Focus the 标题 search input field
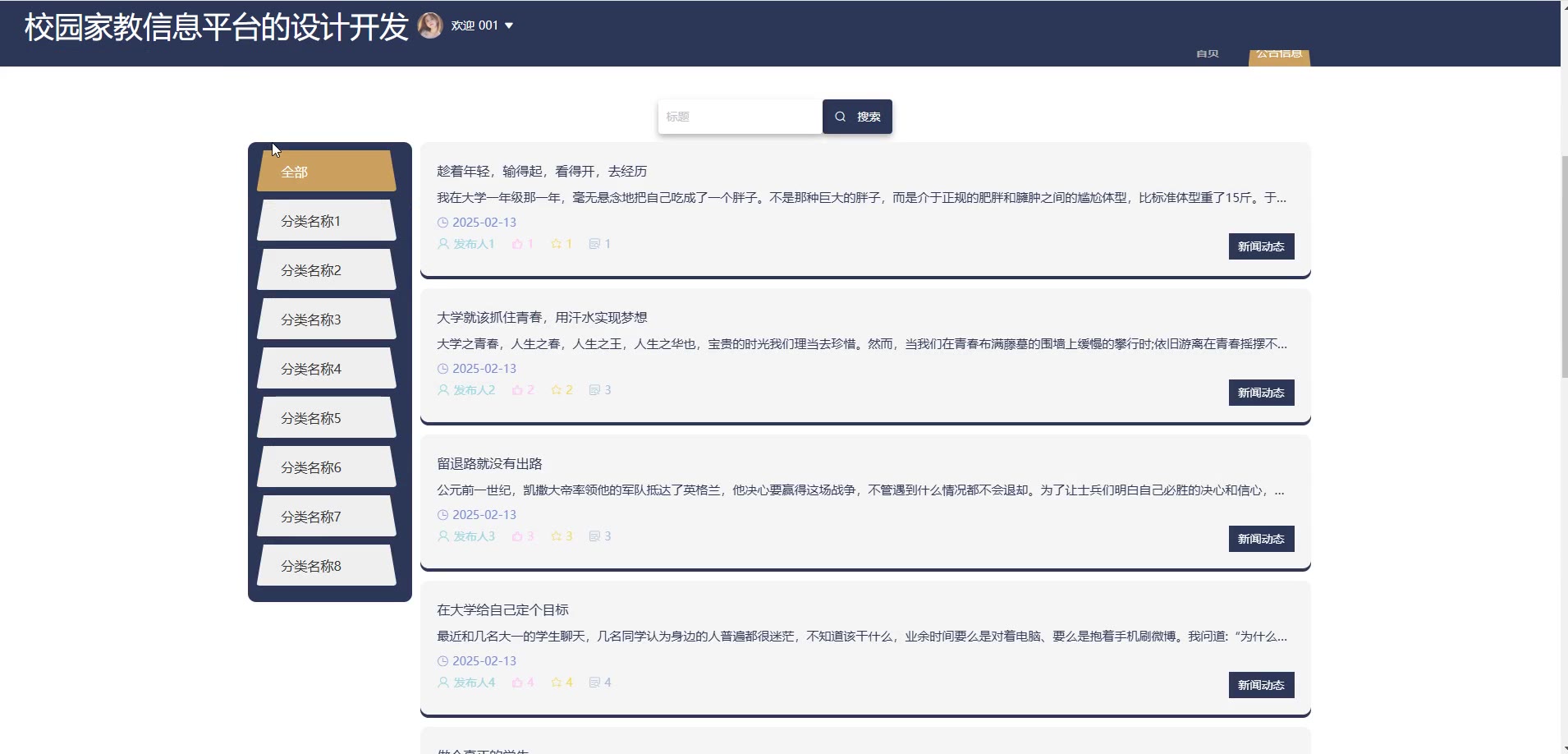This screenshot has width=1568, height=754. 740,117
